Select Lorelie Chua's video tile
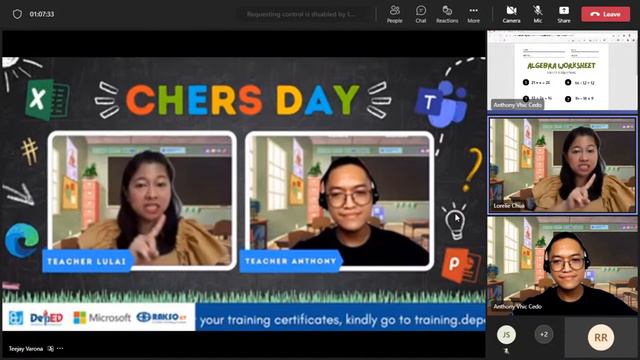This screenshot has width=640, height=360. [x=562, y=165]
